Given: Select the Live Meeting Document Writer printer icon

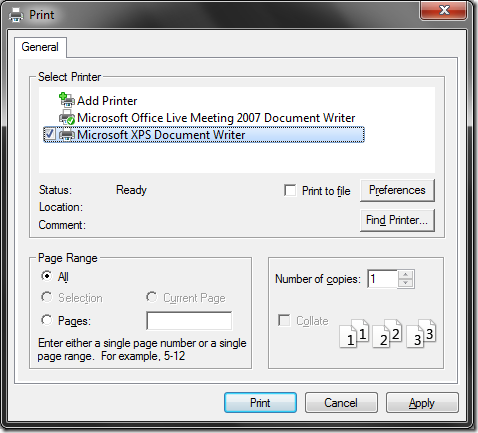Looking at the screenshot, I should 67,117.
